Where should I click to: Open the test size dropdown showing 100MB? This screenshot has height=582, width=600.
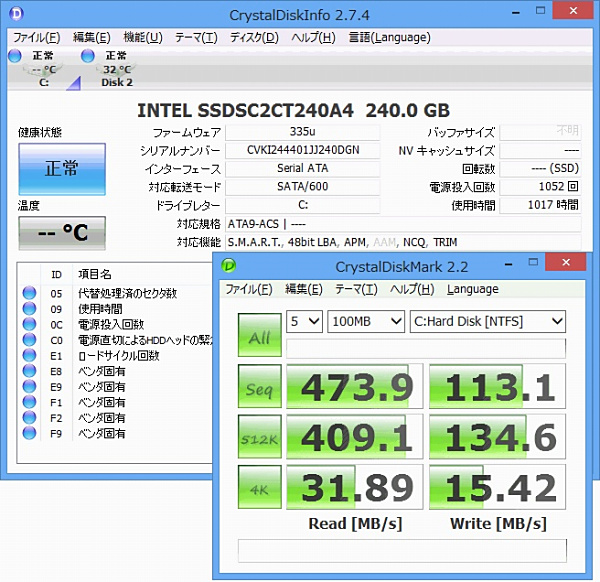pyautogui.click(x=366, y=321)
